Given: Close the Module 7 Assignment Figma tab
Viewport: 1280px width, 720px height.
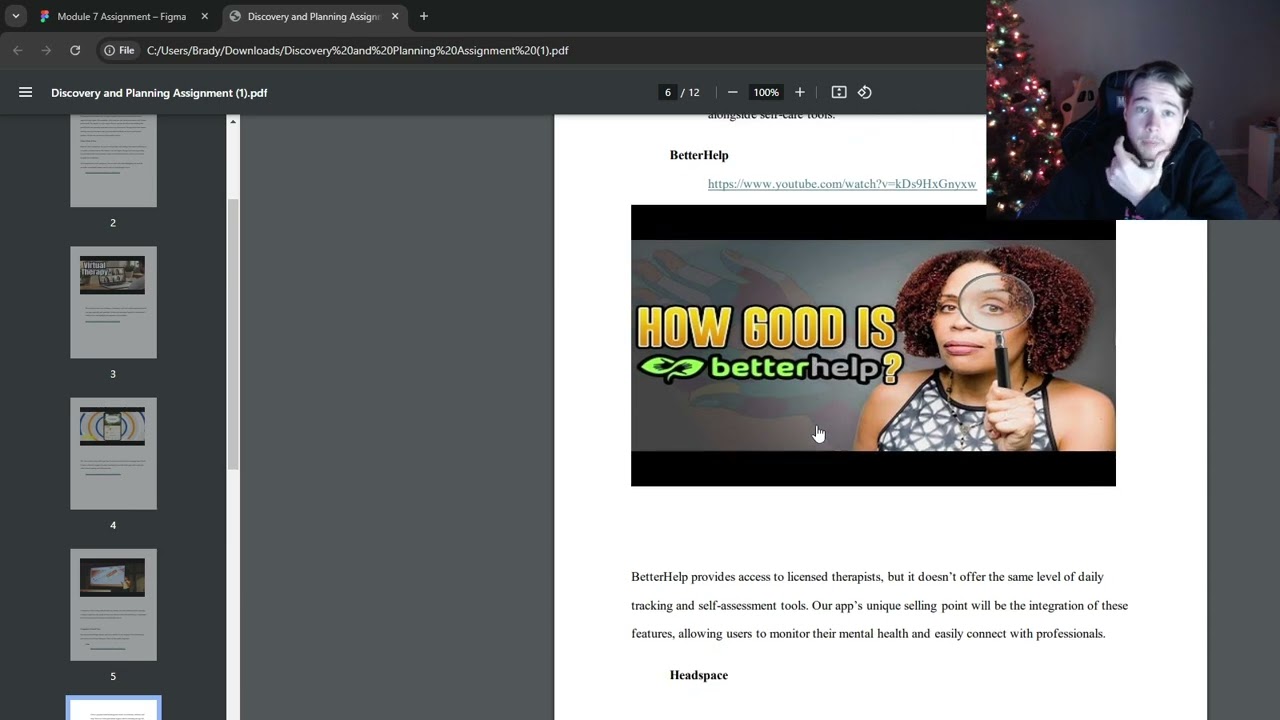Looking at the screenshot, I should pyautogui.click(x=204, y=16).
